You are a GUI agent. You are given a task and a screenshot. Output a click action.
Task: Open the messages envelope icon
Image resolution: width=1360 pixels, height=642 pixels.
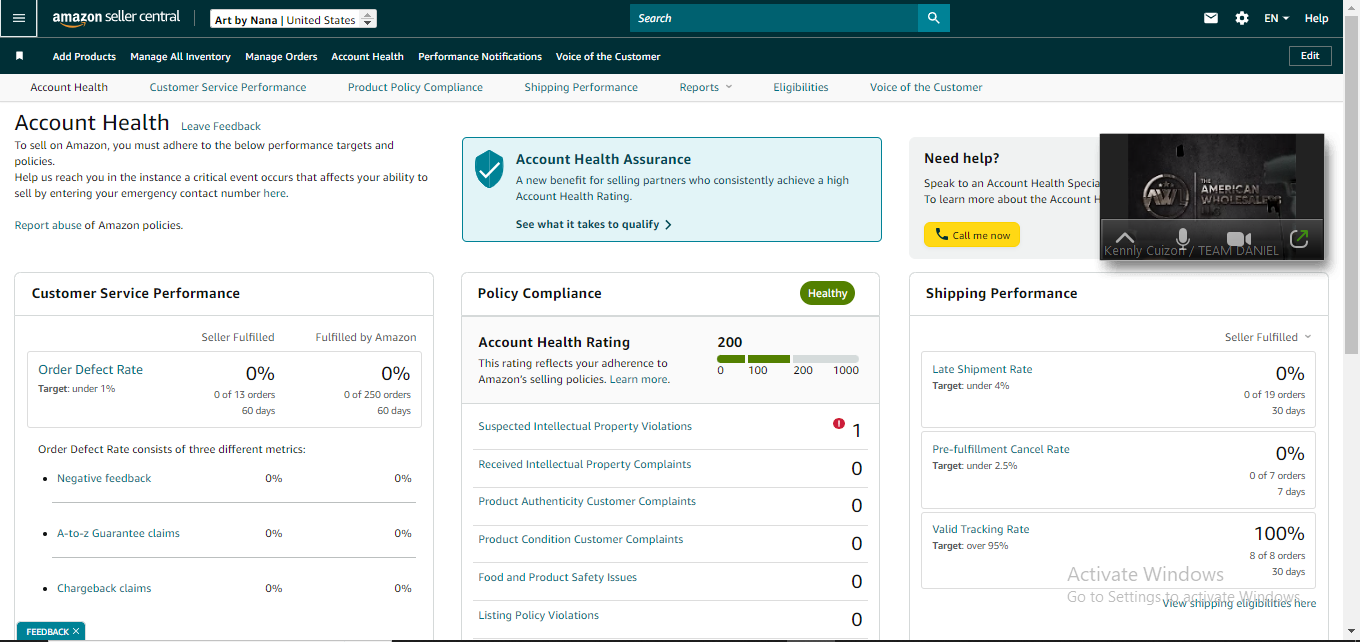click(1211, 18)
